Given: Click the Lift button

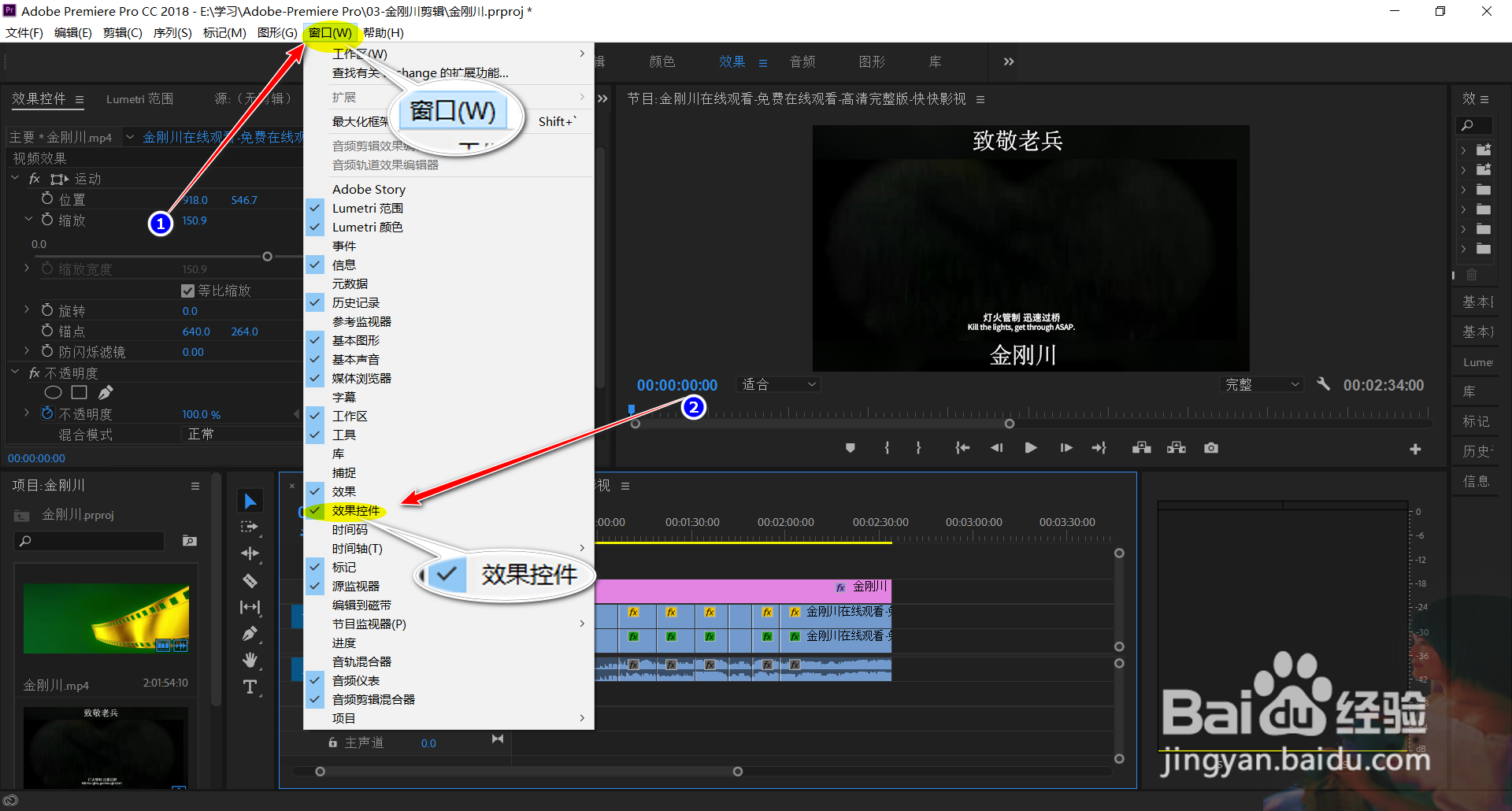Looking at the screenshot, I should 1142,448.
